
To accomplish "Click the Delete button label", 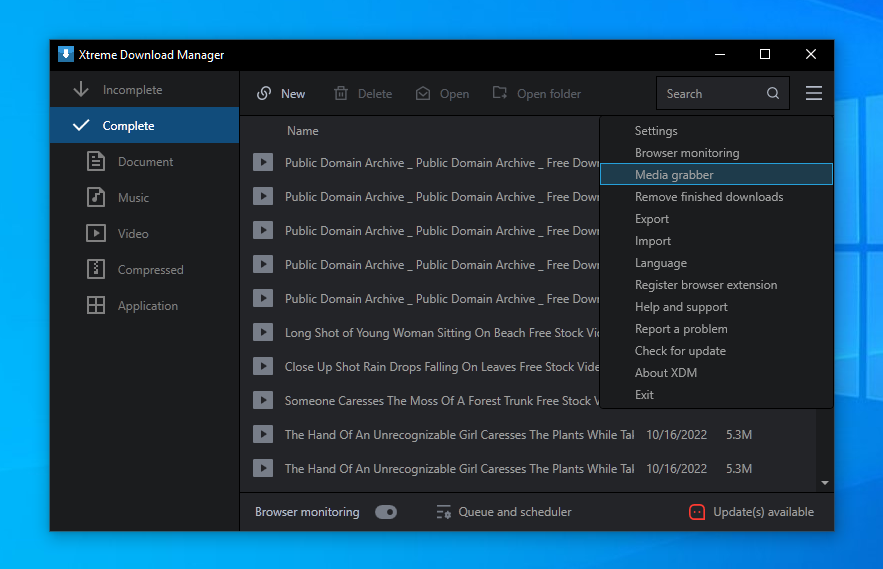I will [x=374, y=94].
